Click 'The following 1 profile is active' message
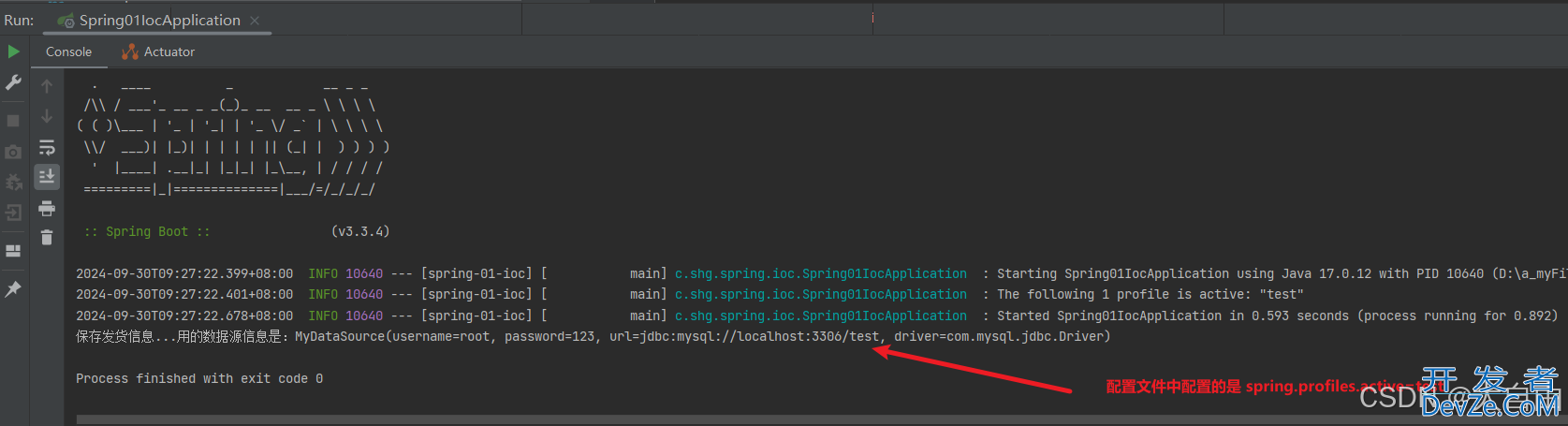The height and width of the screenshot is (426, 1568). [1150, 294]
